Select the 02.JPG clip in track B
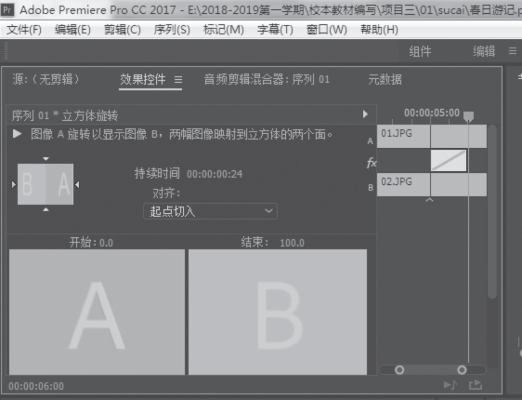The height and width of the screenshot is (400, 522). pos(432,184)
